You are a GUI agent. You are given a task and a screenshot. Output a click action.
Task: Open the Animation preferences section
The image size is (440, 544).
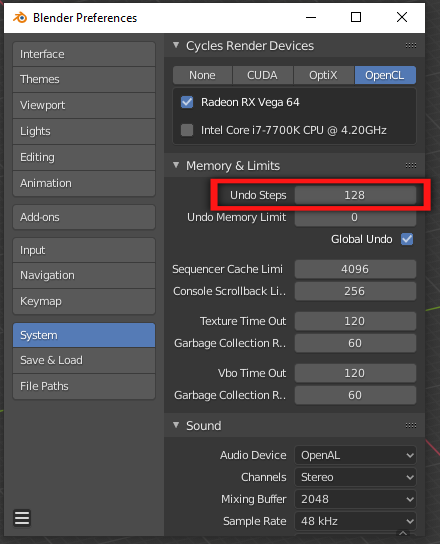(x=84, y=183)
